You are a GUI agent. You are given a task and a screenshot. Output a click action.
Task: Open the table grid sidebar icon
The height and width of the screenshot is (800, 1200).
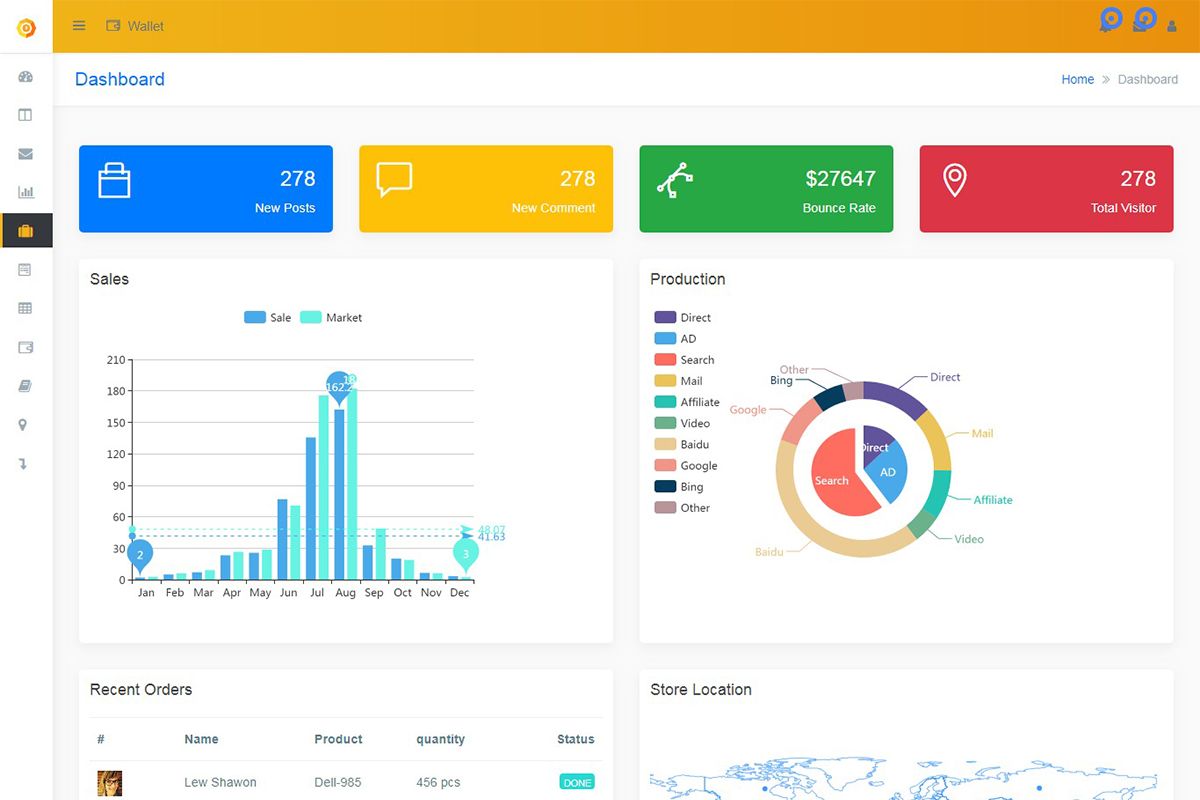point(26,308)
